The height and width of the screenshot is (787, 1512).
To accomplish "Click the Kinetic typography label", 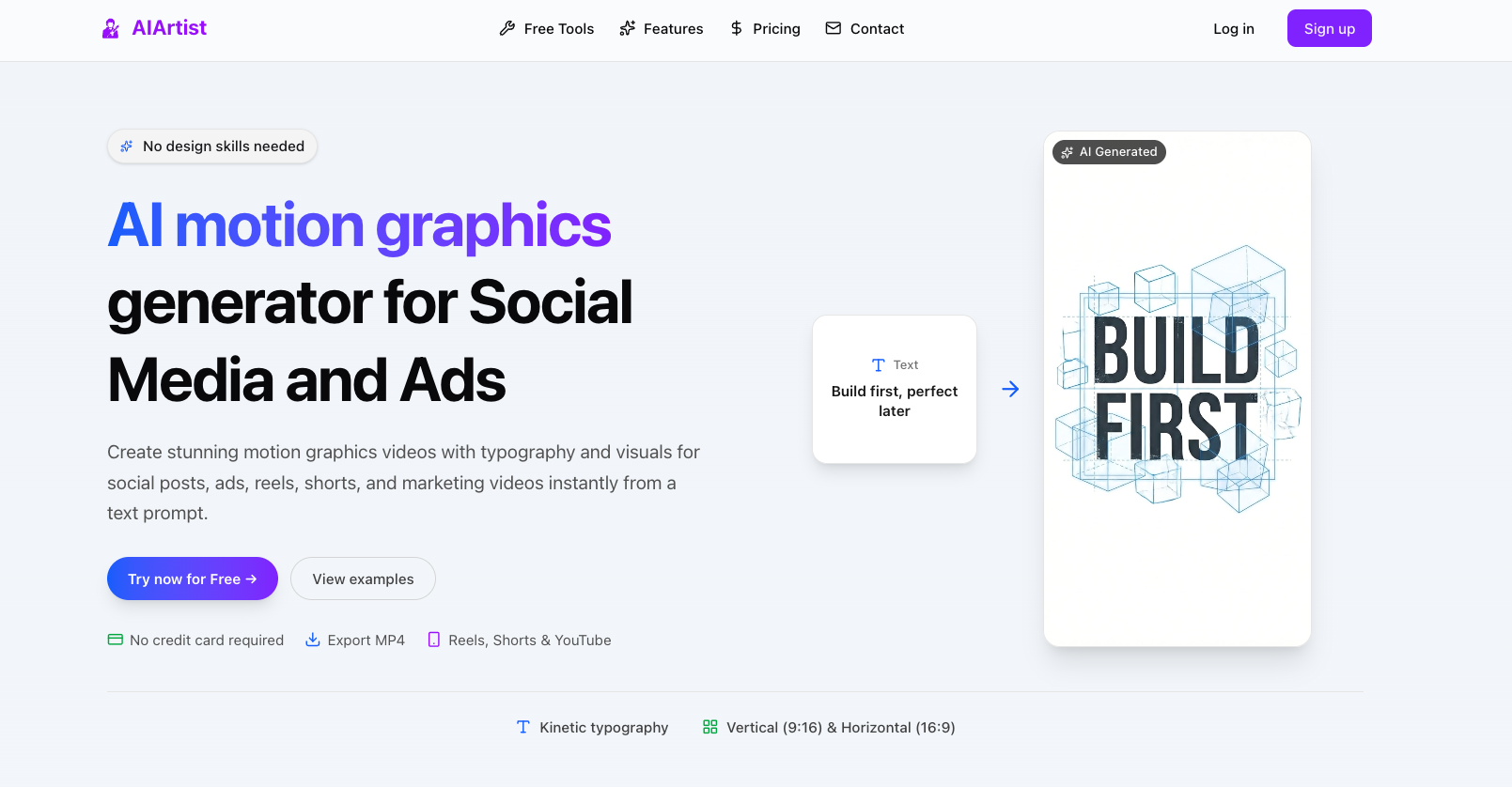I will coord(604,728).
